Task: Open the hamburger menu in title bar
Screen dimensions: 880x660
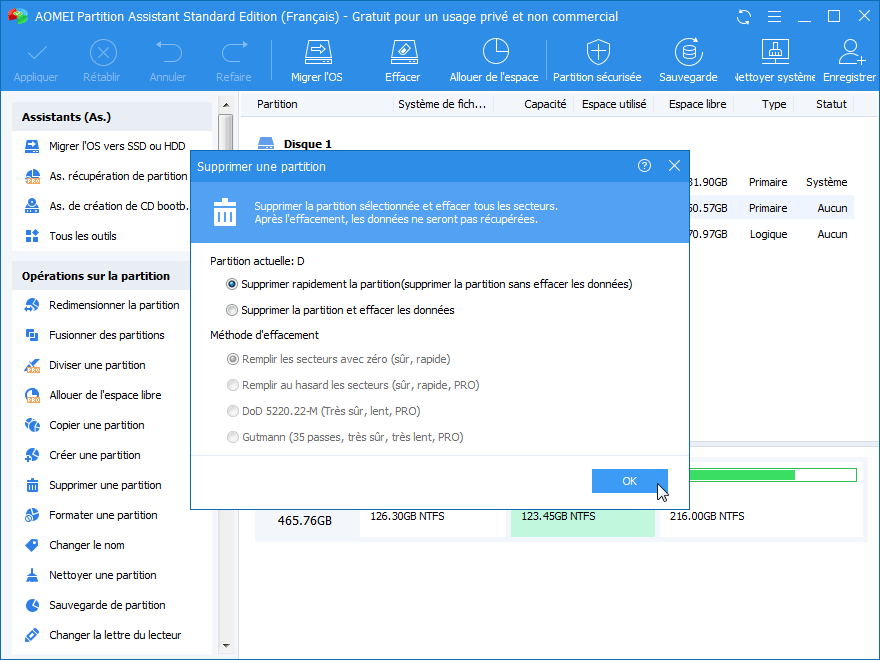Action: 774,17
